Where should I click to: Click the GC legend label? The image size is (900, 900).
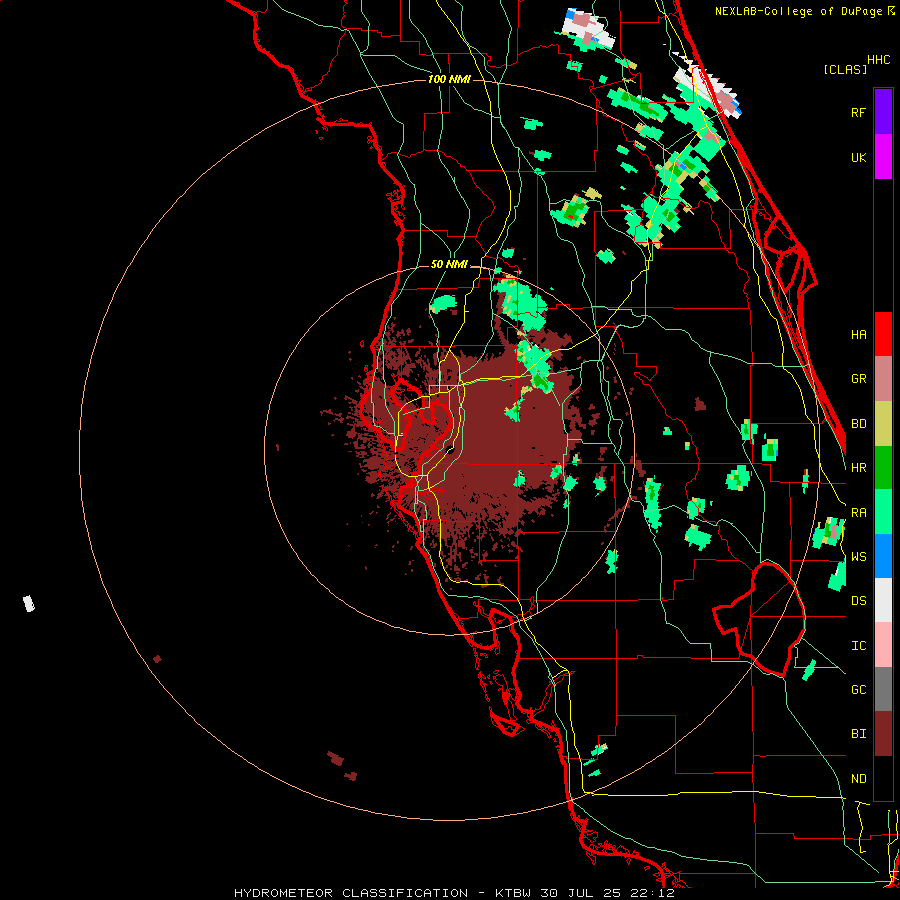coord(859,689)
